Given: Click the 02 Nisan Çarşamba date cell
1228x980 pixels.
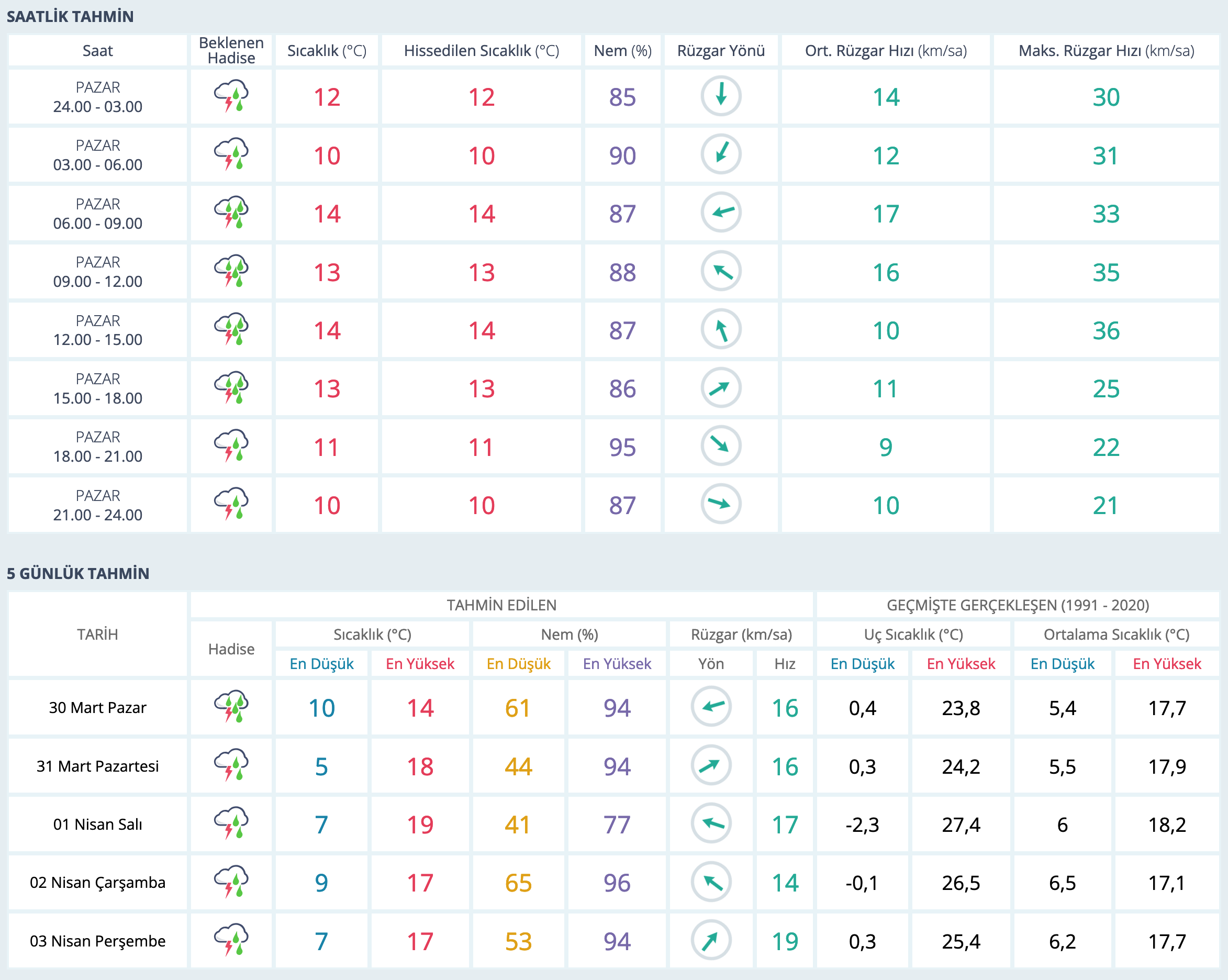Looking at the screenshot, I should [x=97, y=883].
